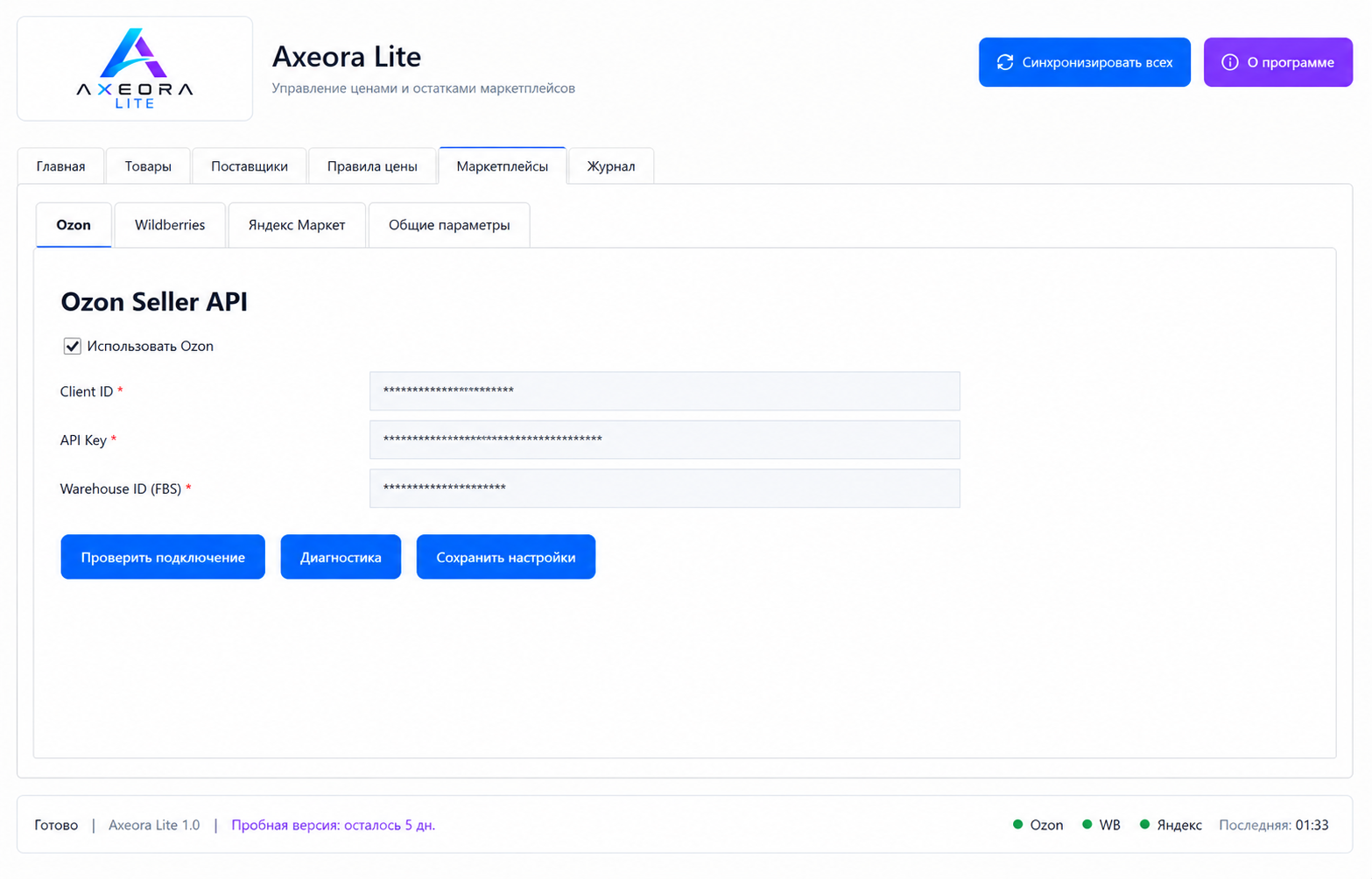The width and height of the screenshot is (1372, 879).
Task: Click the Управление ценами и остатками маркетплейсов subtitle
Action: (x=424, y=88)
